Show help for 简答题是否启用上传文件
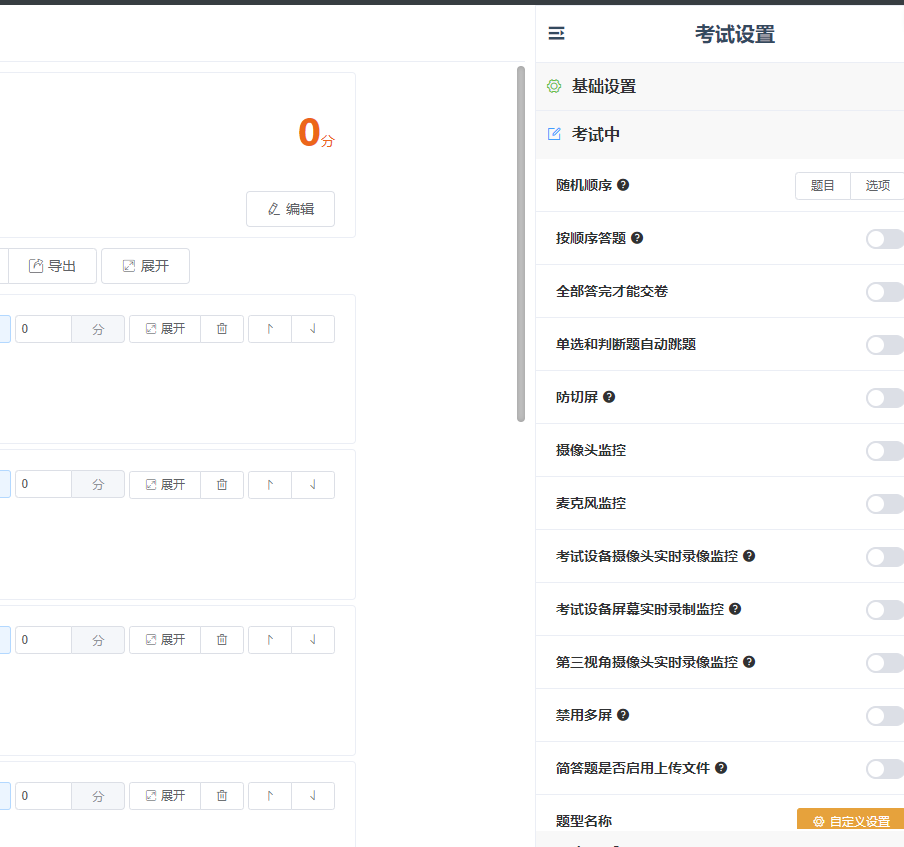 (721, 769)
